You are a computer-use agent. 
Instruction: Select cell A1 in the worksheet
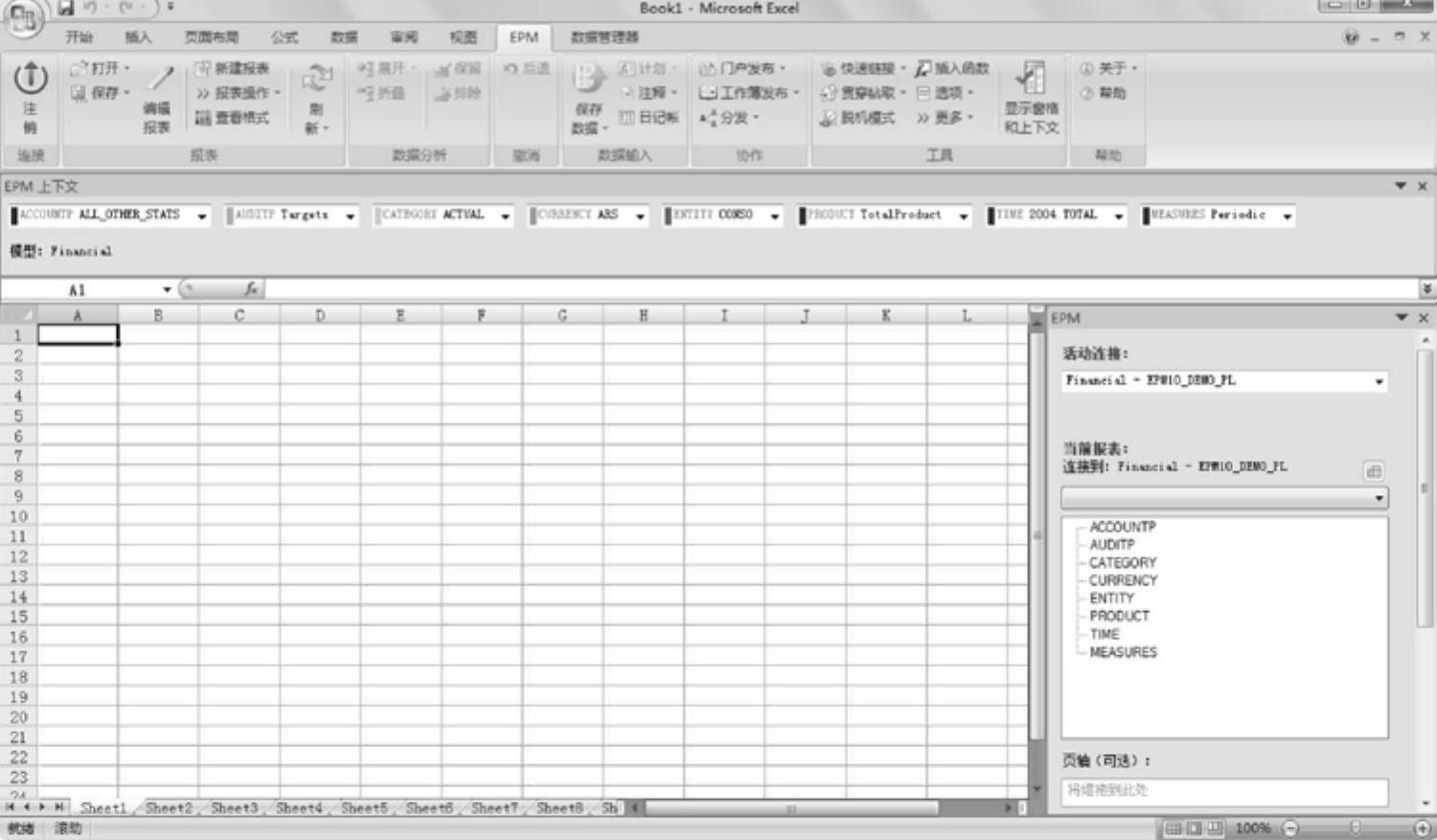(x=78, y=334)
